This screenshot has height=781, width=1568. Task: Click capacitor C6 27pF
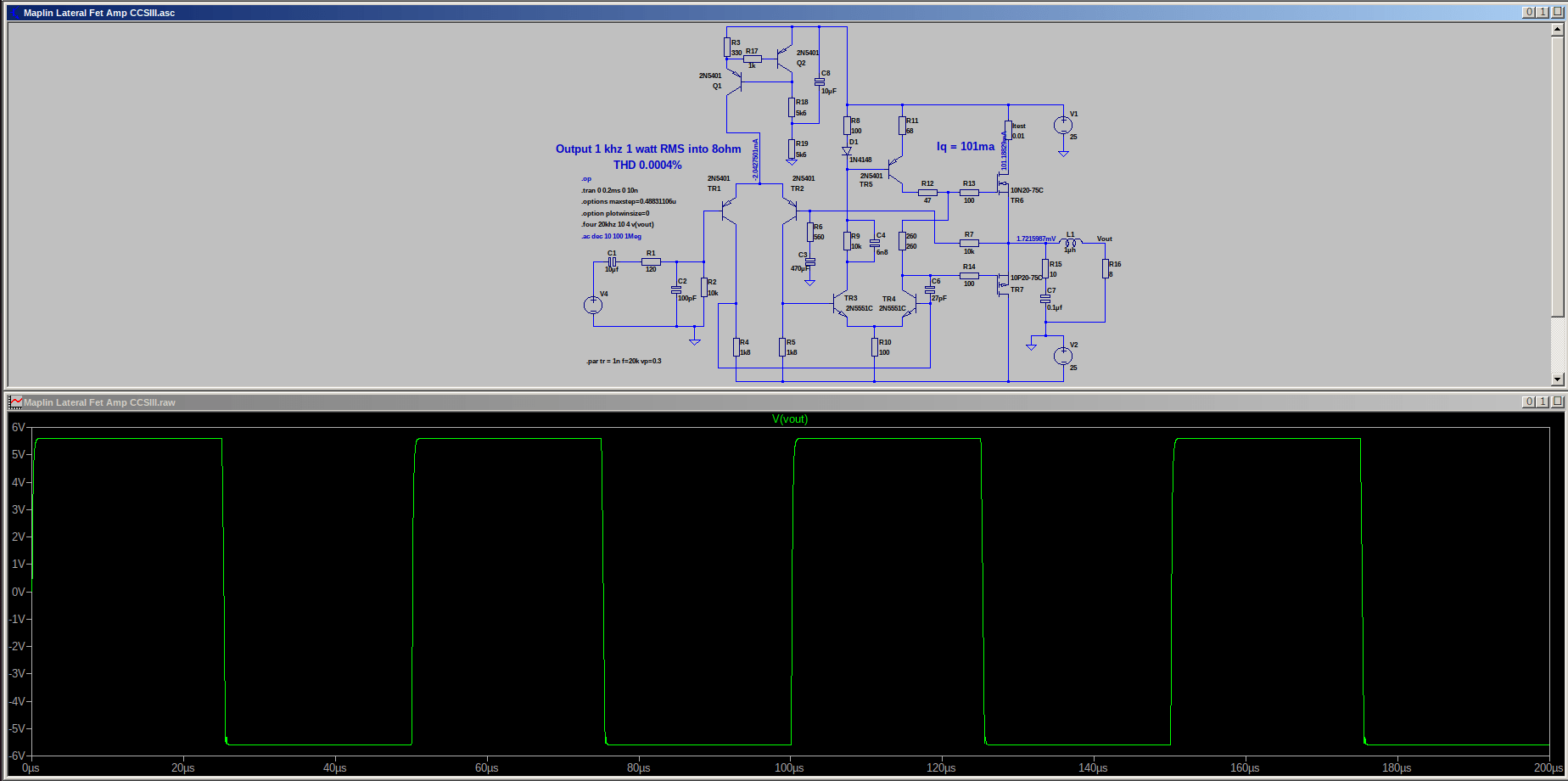(x=930, y=289)
